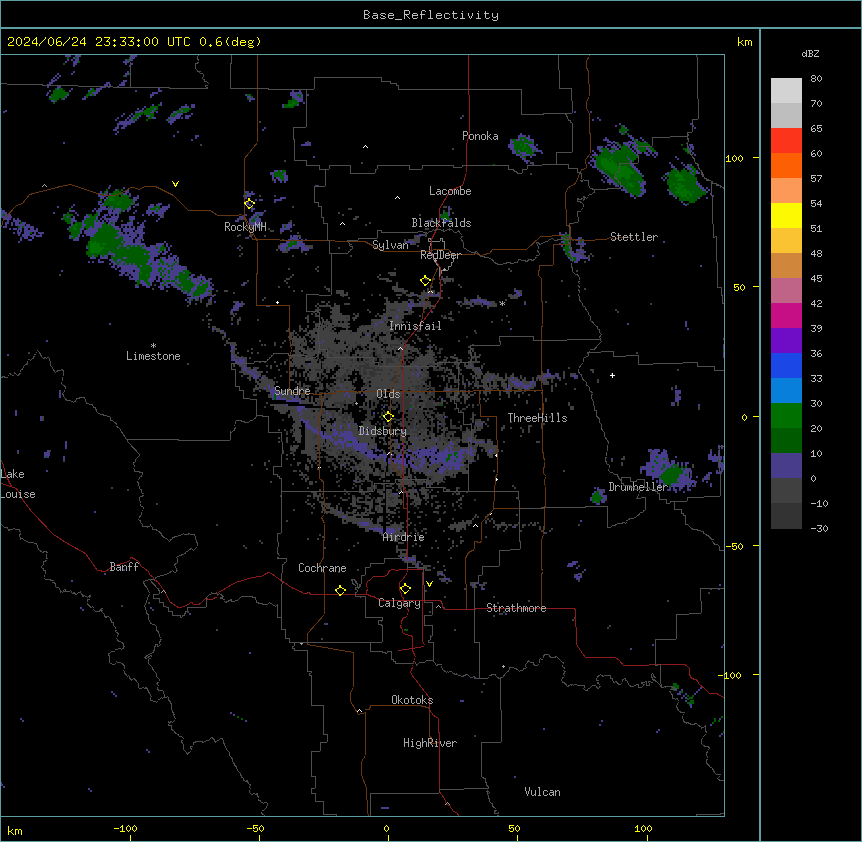Click the Cochrane label

tap(322, 568)
